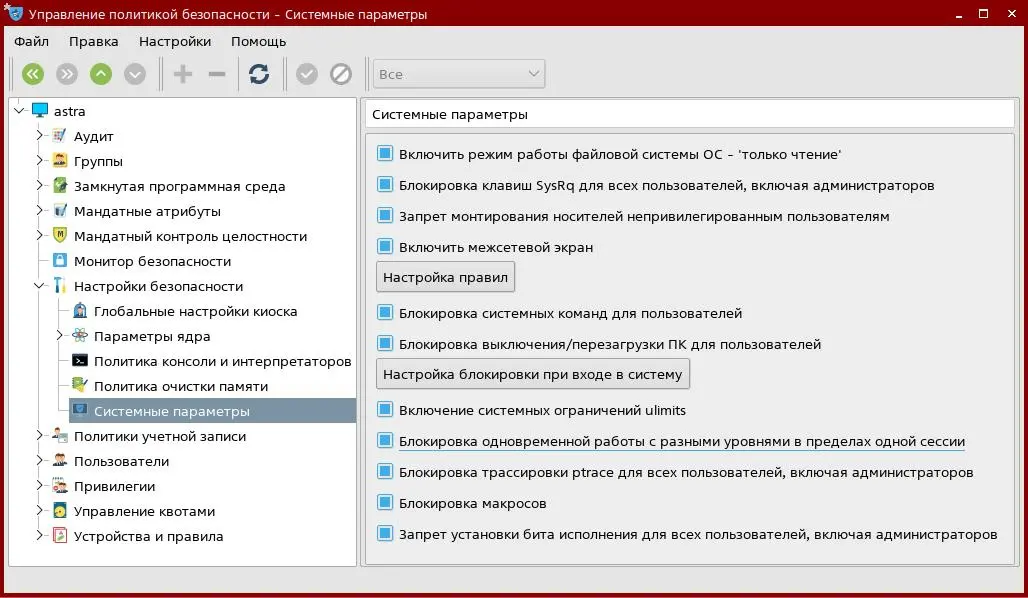Toggle SysRq keys blocking checkbox

tap(385, 184)
